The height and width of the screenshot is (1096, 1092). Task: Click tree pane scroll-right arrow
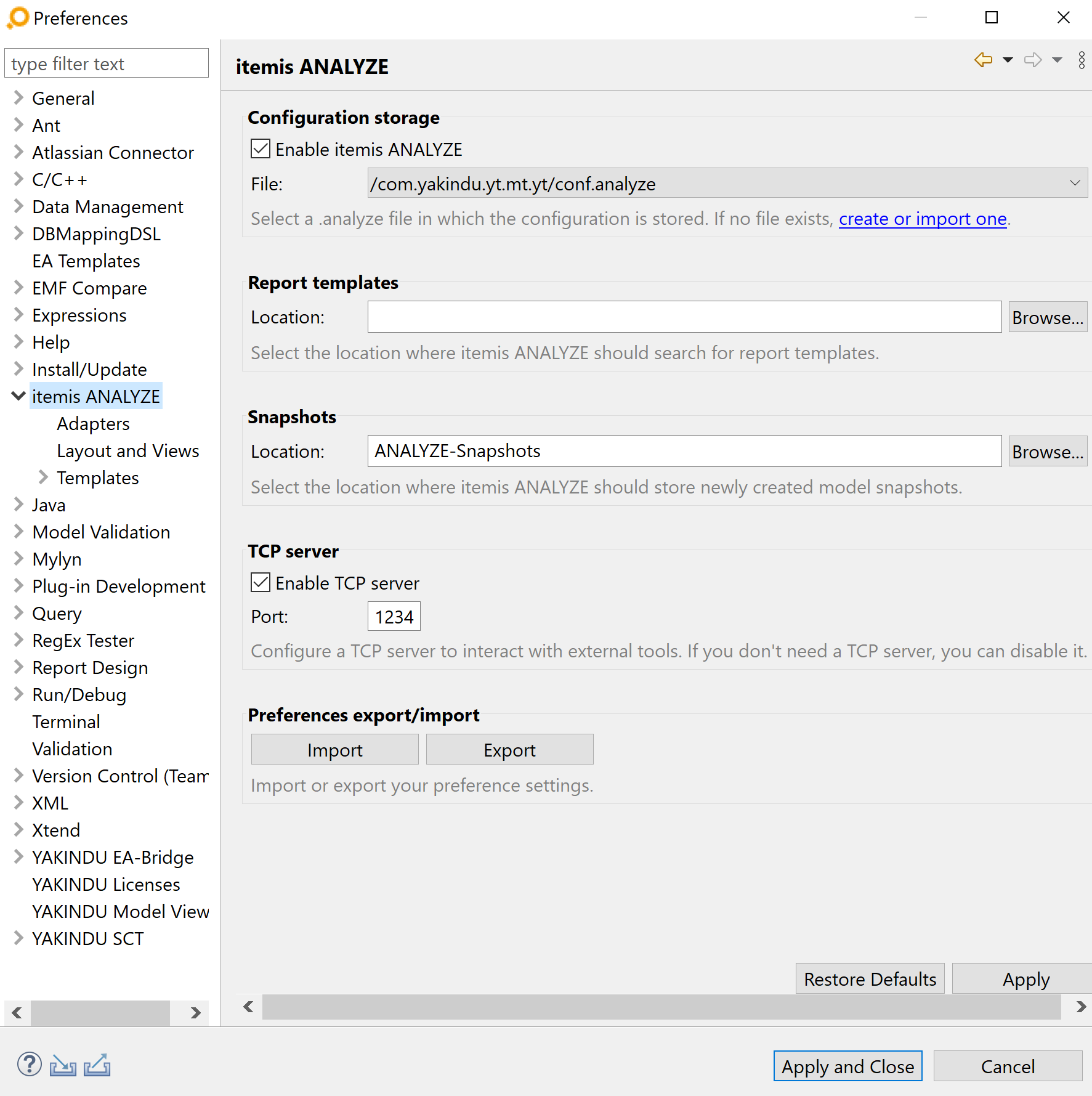196,1013
